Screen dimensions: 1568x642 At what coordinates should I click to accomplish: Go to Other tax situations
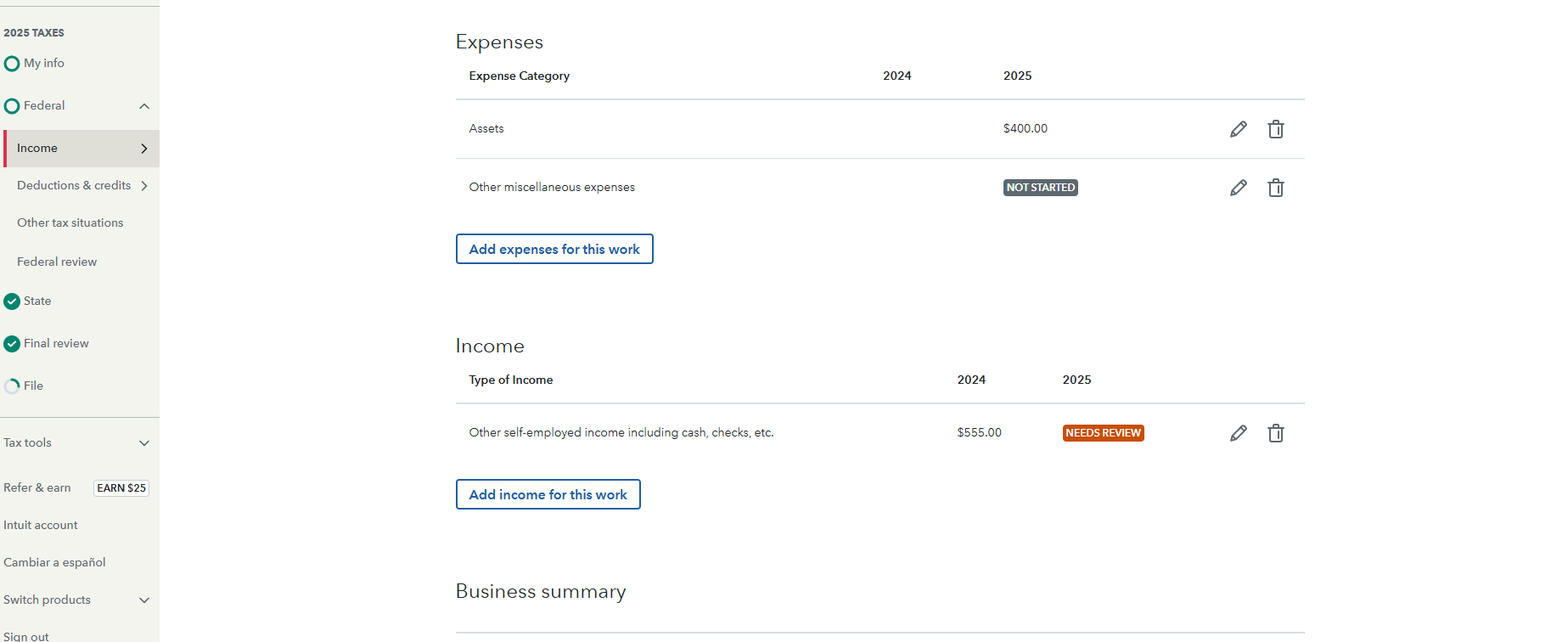[70, 223]
